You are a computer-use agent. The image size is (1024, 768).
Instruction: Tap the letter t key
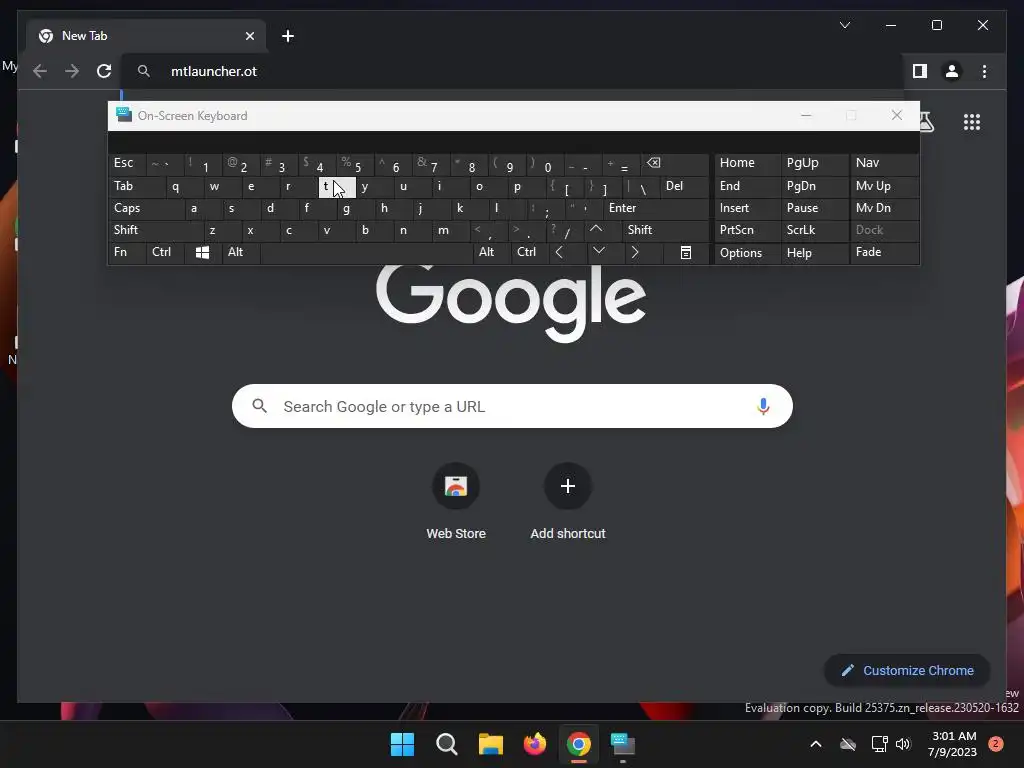[337, 187]
